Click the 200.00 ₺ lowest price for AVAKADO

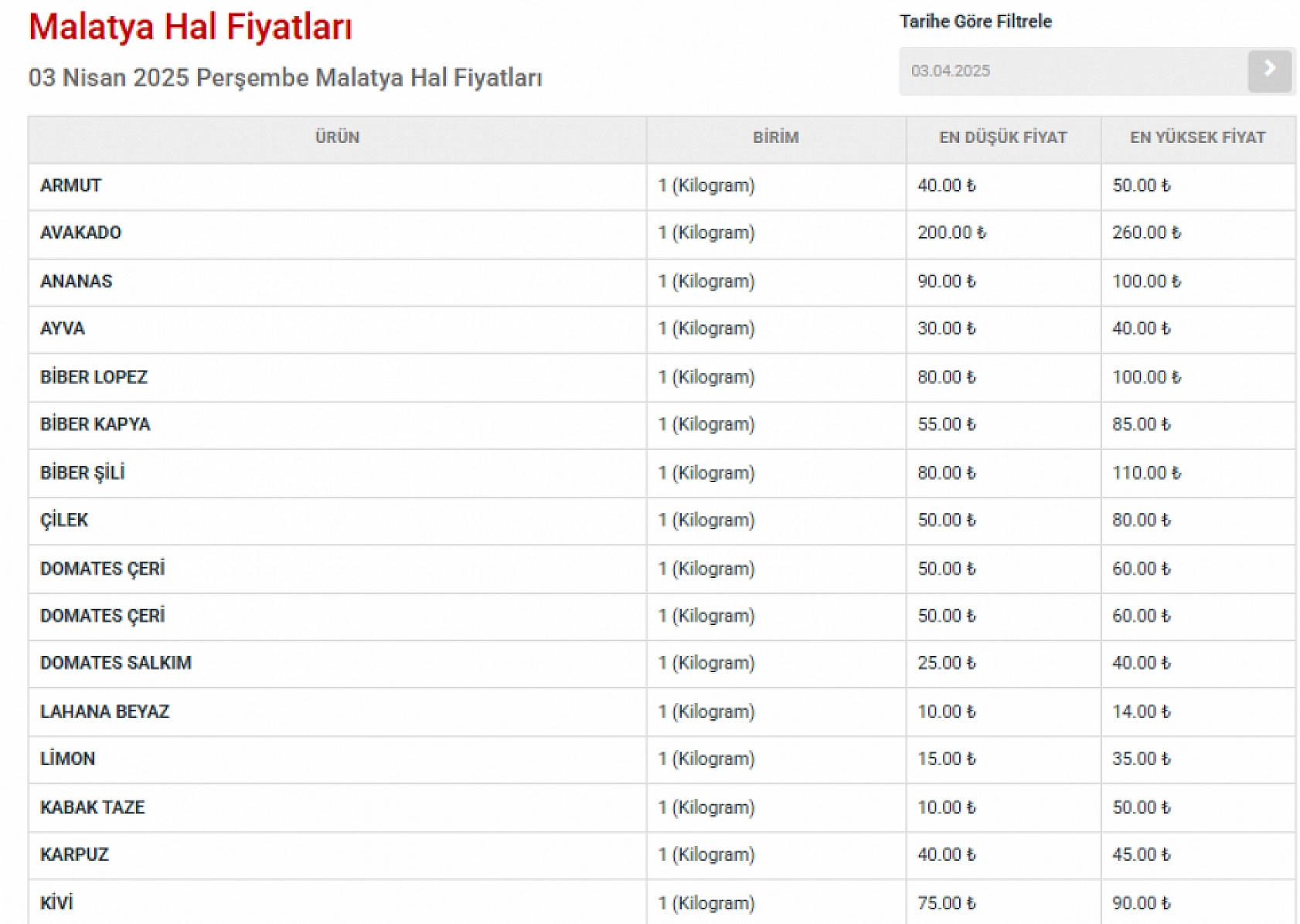pos(951,233)
